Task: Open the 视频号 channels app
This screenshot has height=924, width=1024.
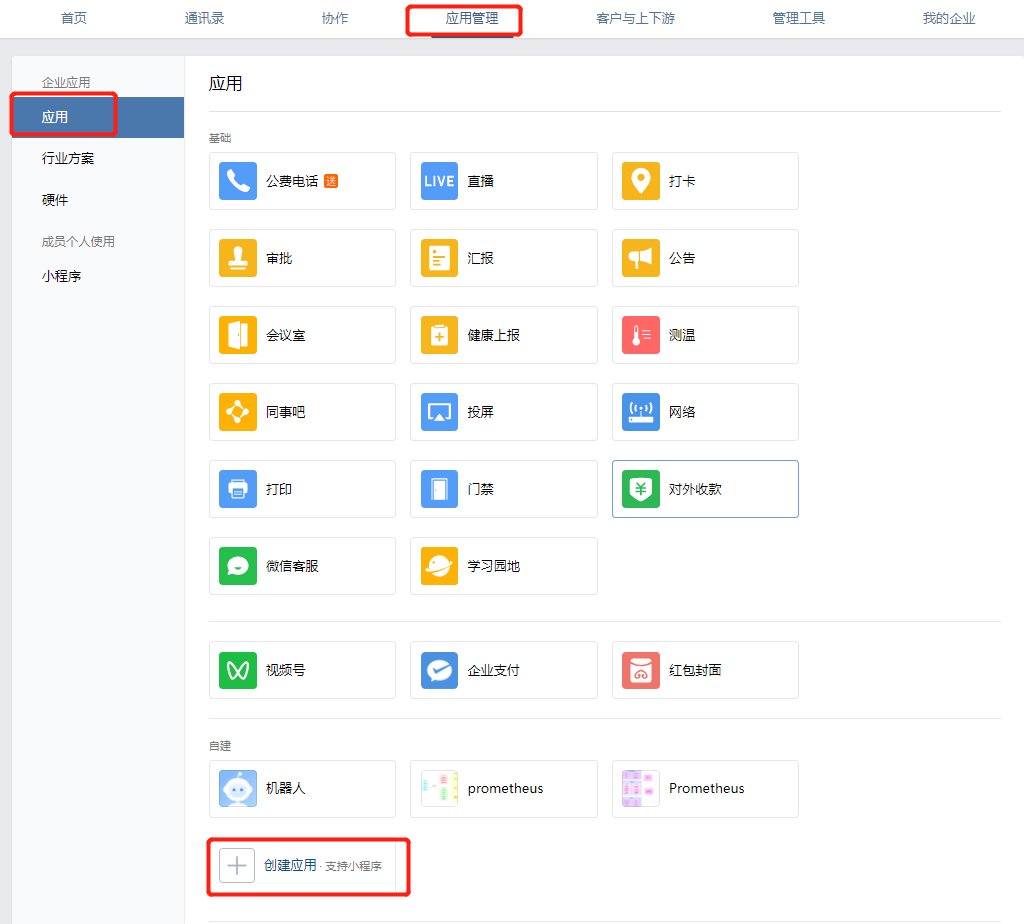Action: pos(302,670)
